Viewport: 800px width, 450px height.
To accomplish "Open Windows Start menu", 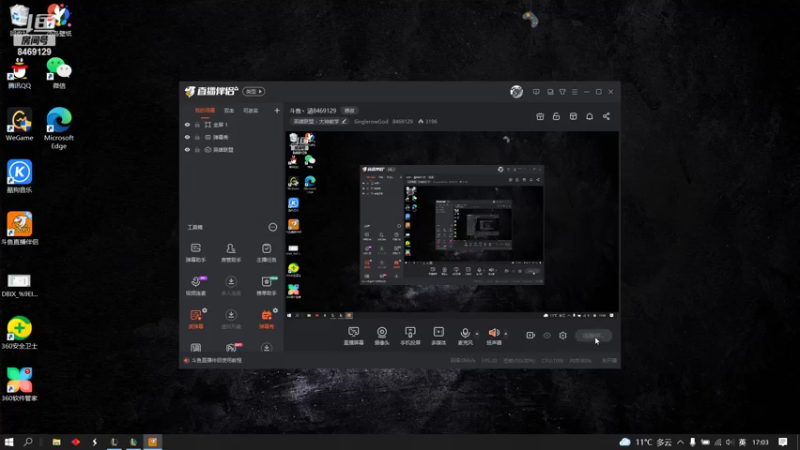I will pyautogui.click(x=9, y=442).
